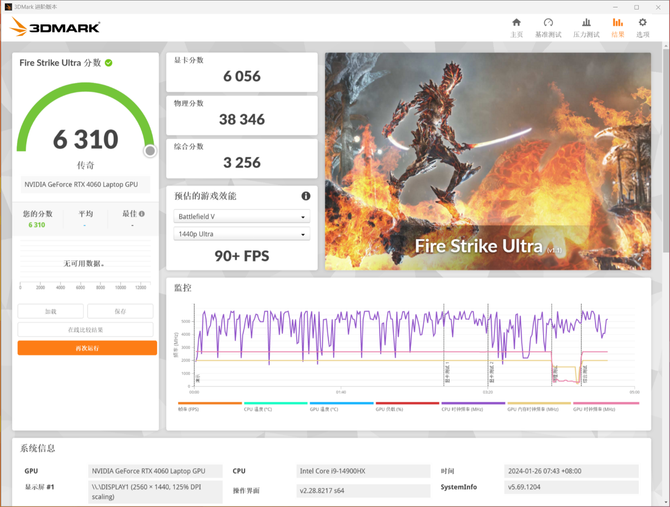Click the 加载 load button

[x=50, y=311]
